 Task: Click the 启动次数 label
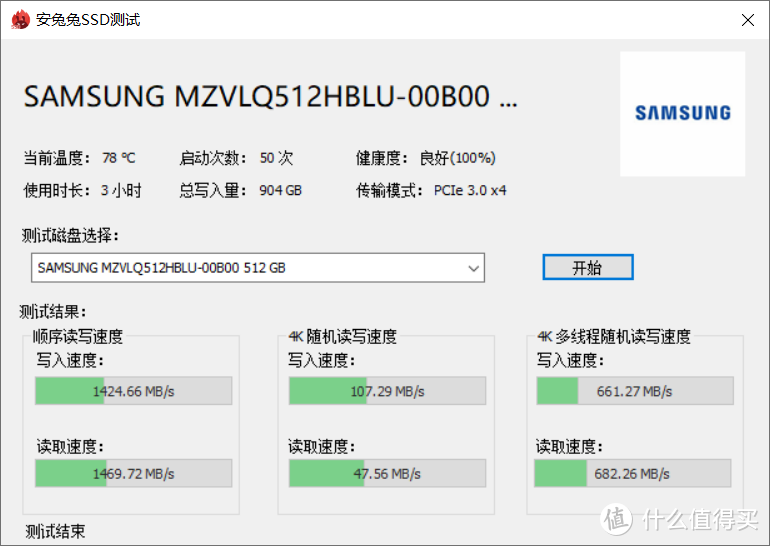click(213, 158)
